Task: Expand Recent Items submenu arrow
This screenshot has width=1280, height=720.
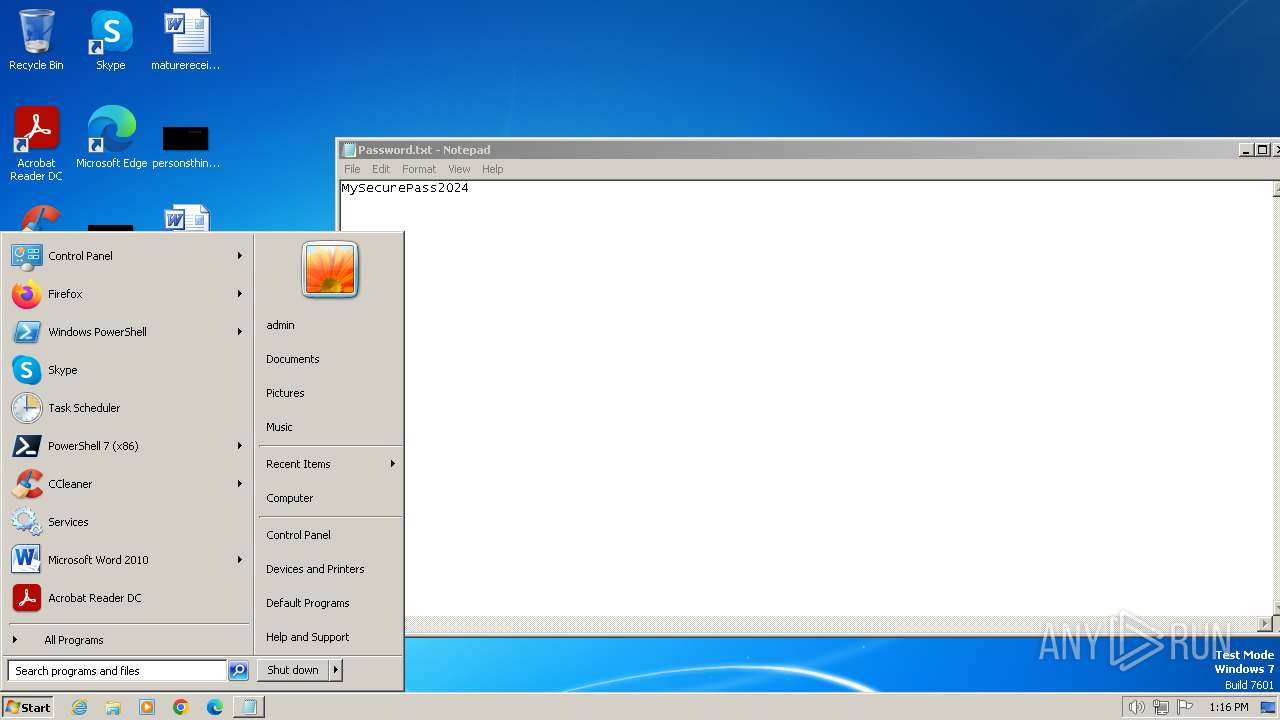Action: [393, 464]
